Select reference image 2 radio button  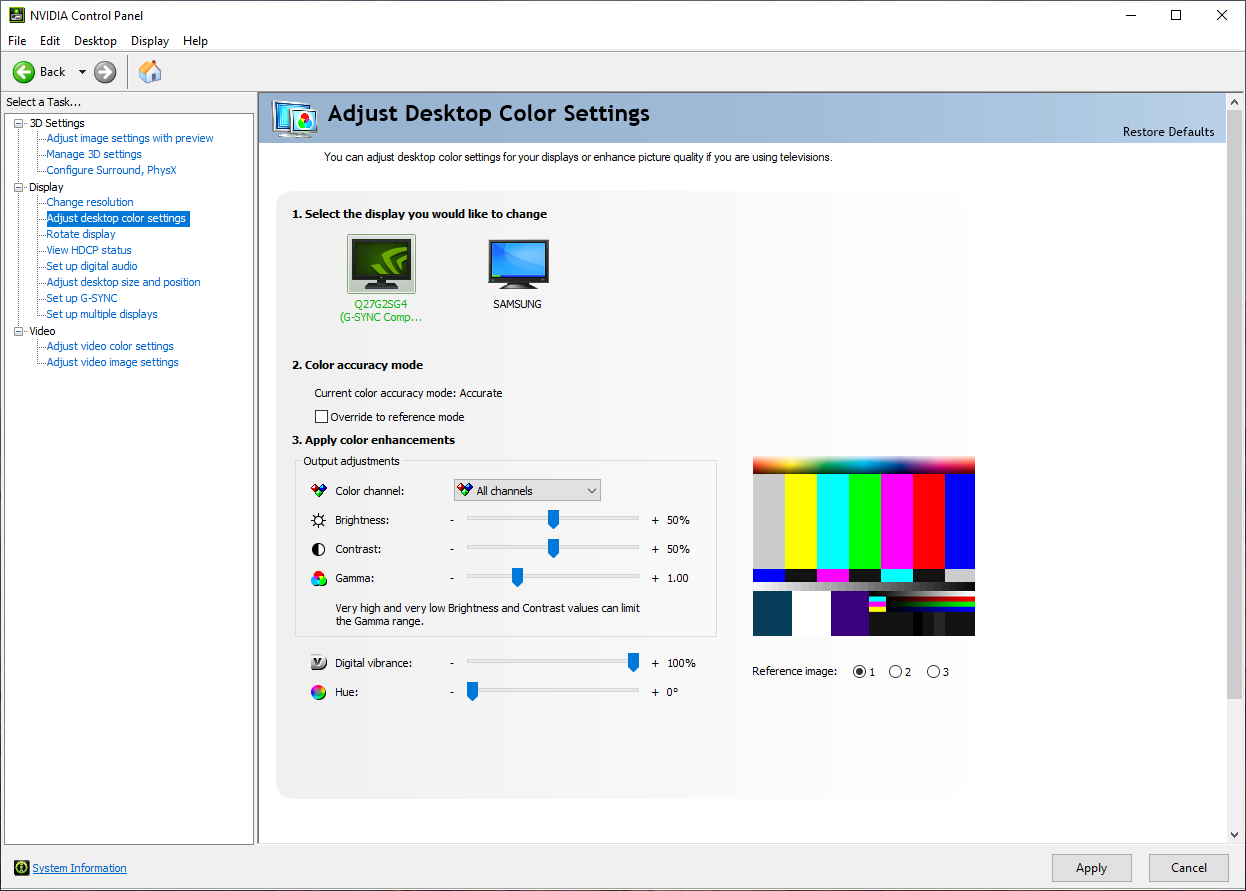point(895,672)
